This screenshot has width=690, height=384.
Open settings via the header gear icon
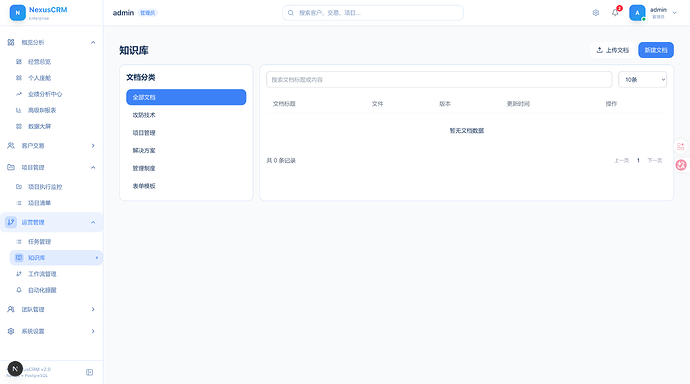[x=595, y=13]
